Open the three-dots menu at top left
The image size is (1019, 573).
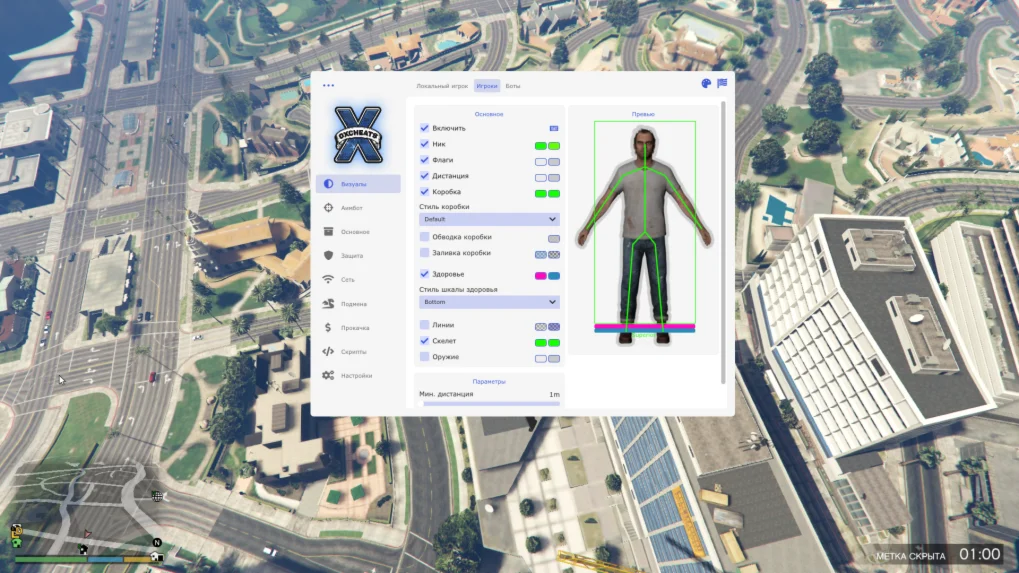[x=329, y=86]
